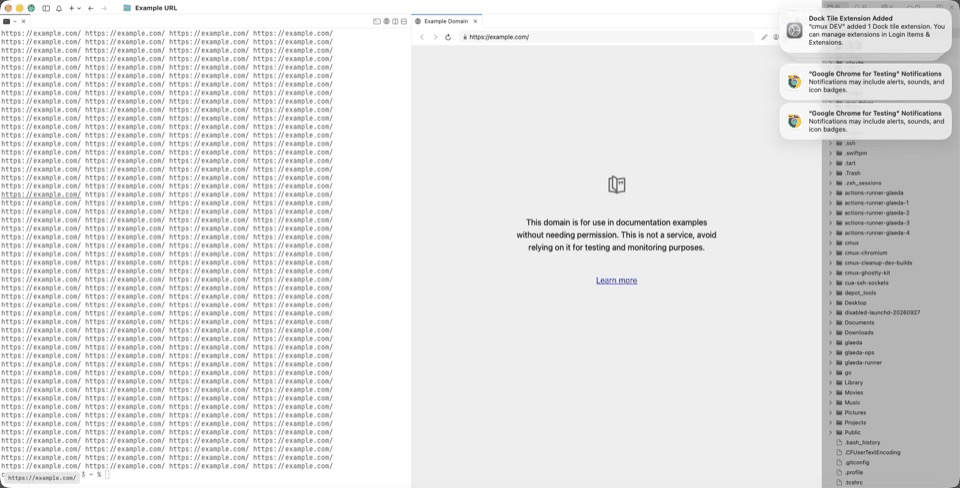This screenshot has height=488, width=960.
Task: Click the terminal prompt cursor line
Action: (107, 475)
